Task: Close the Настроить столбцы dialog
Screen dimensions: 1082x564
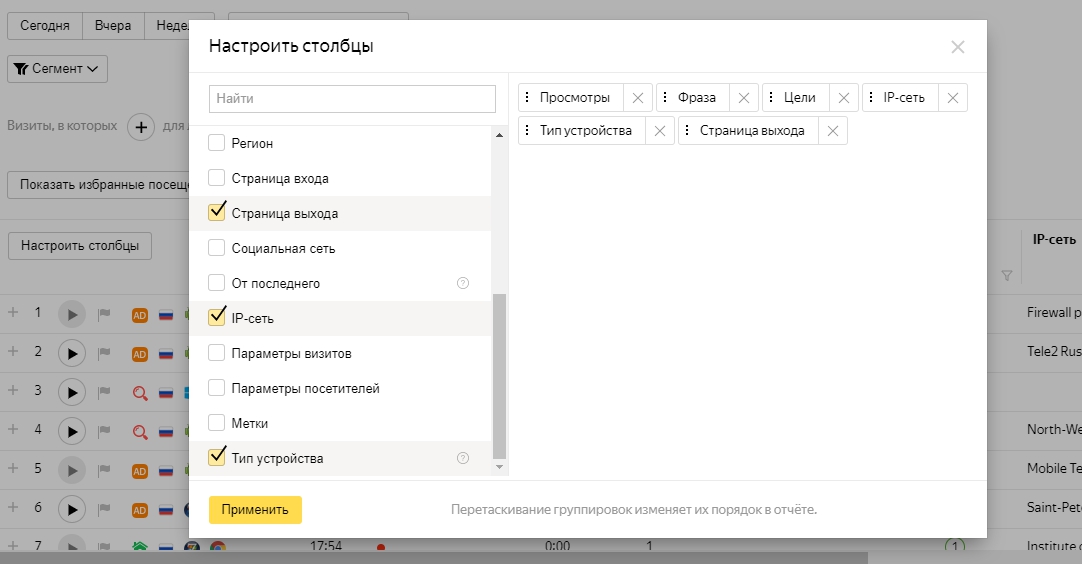Action: pyautogui.click(x=957, y=47)
